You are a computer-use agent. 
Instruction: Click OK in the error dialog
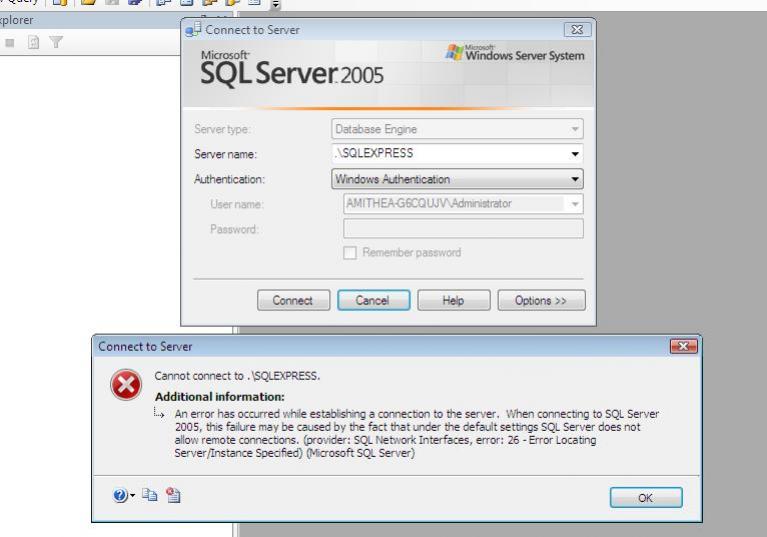[x=646, y=497]
